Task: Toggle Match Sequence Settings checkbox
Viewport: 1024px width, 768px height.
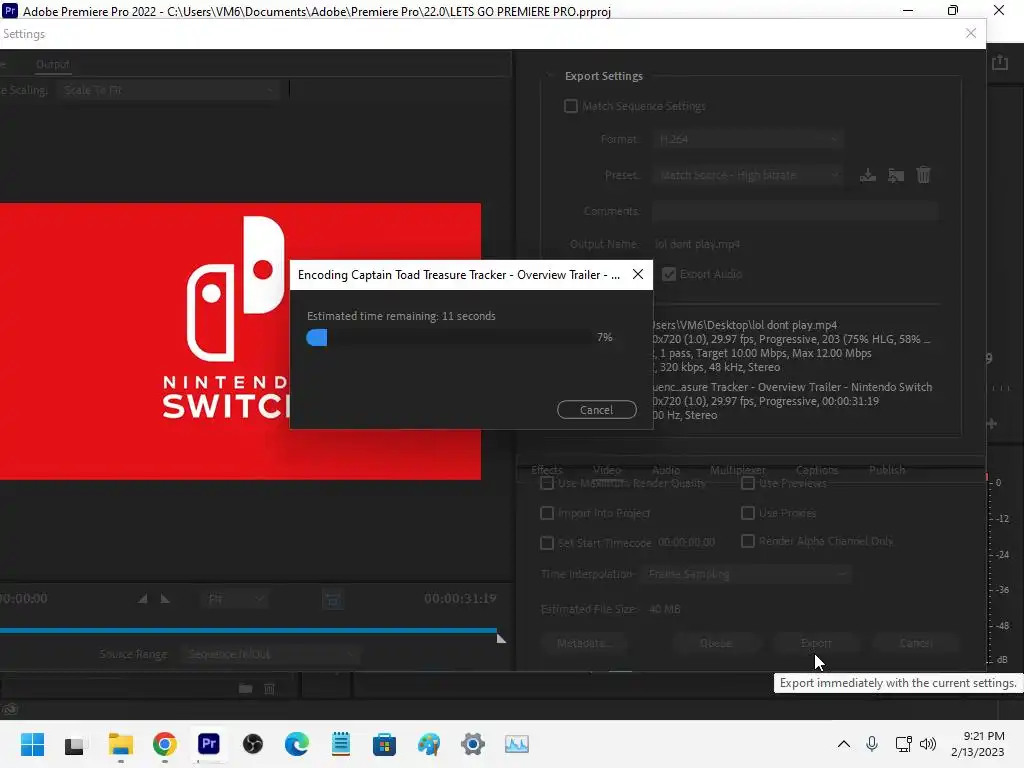Action: tap(571, 106)
